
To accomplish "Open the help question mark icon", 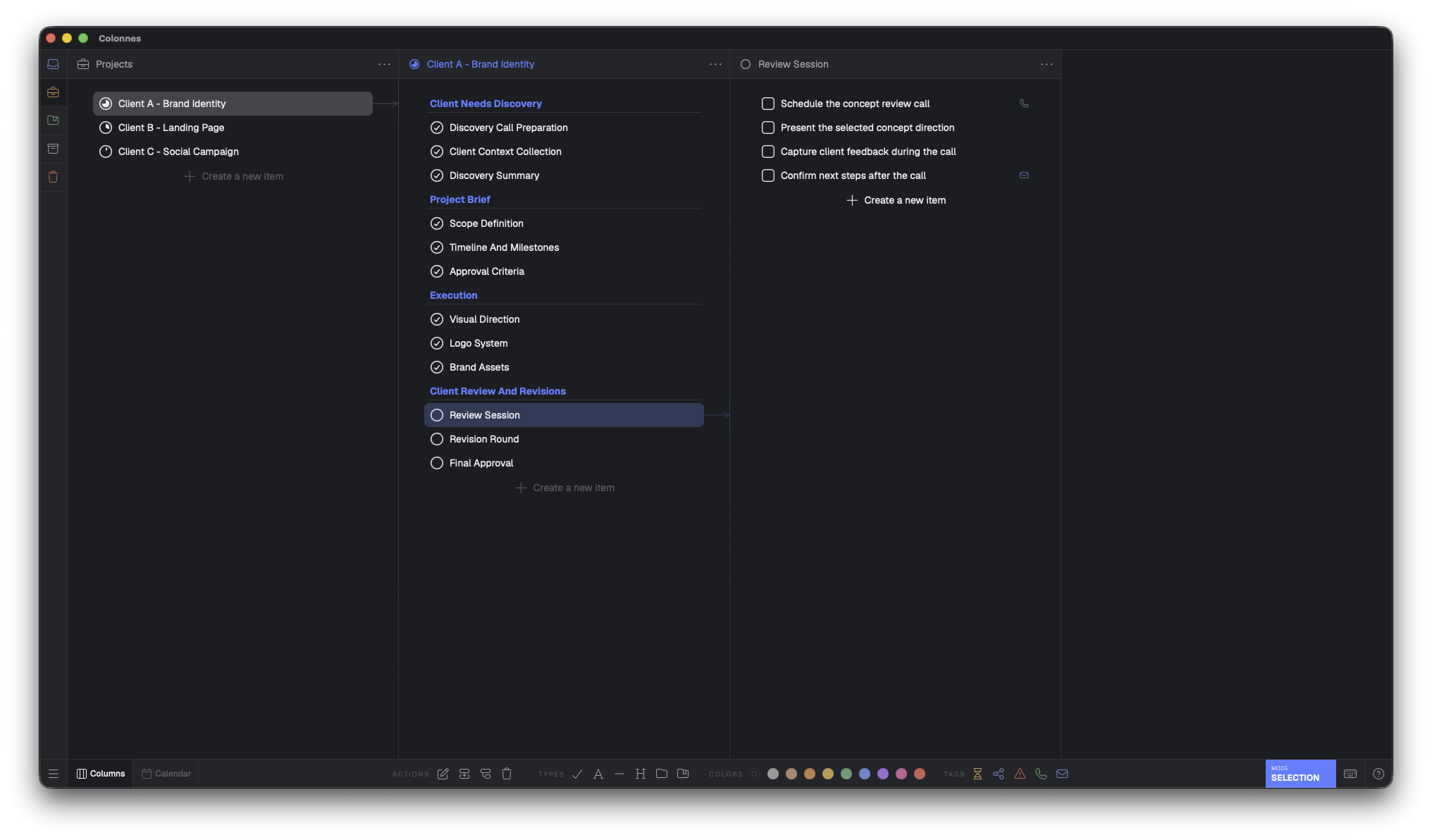I will click(x=1378, y=774).
